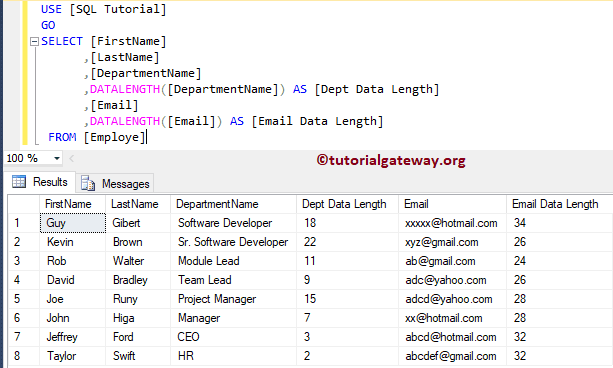Click the cell containing John
The image size is (613, 368).
(72, 318)
